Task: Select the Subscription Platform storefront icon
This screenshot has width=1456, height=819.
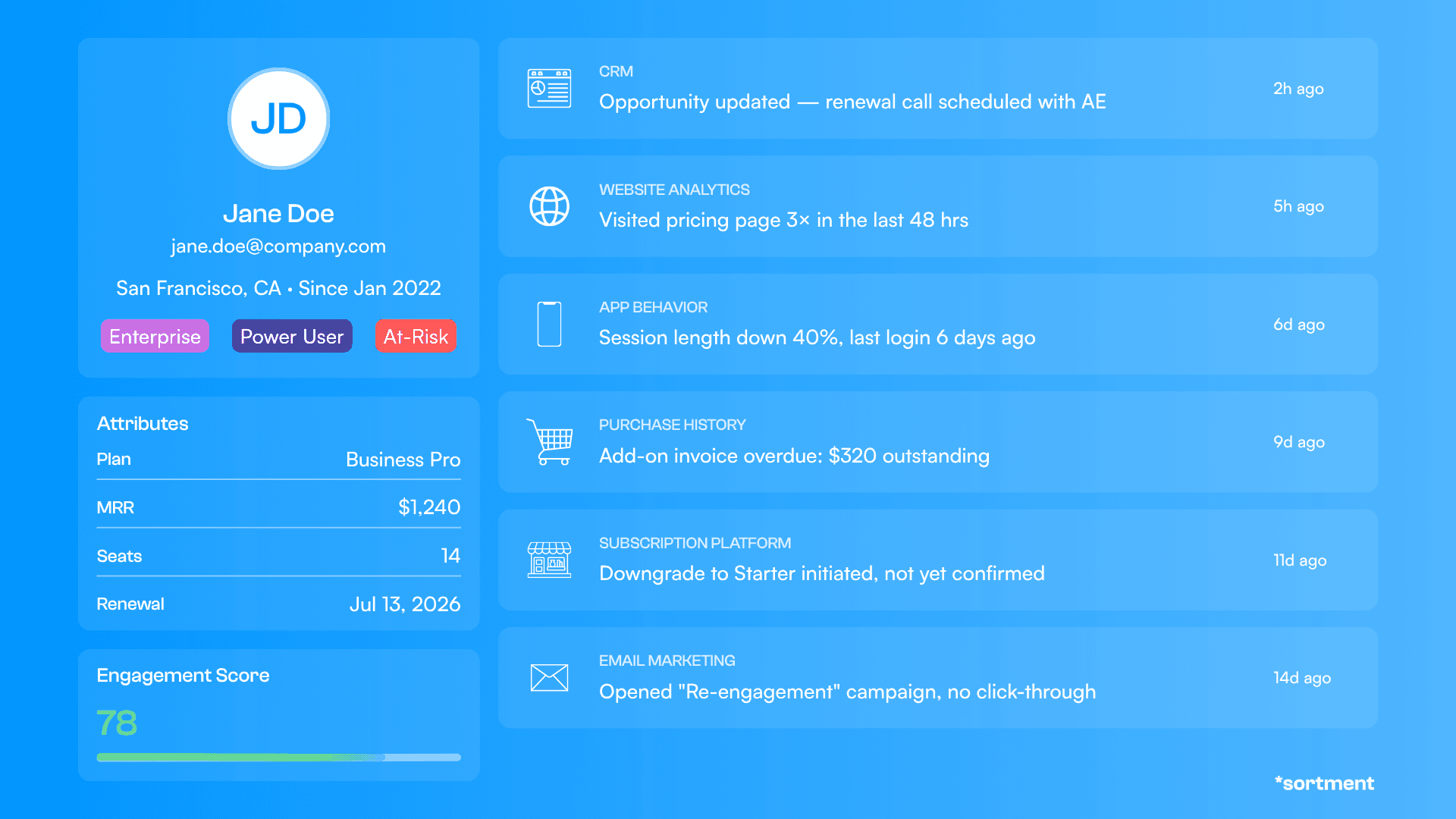Action: point(549,560)
